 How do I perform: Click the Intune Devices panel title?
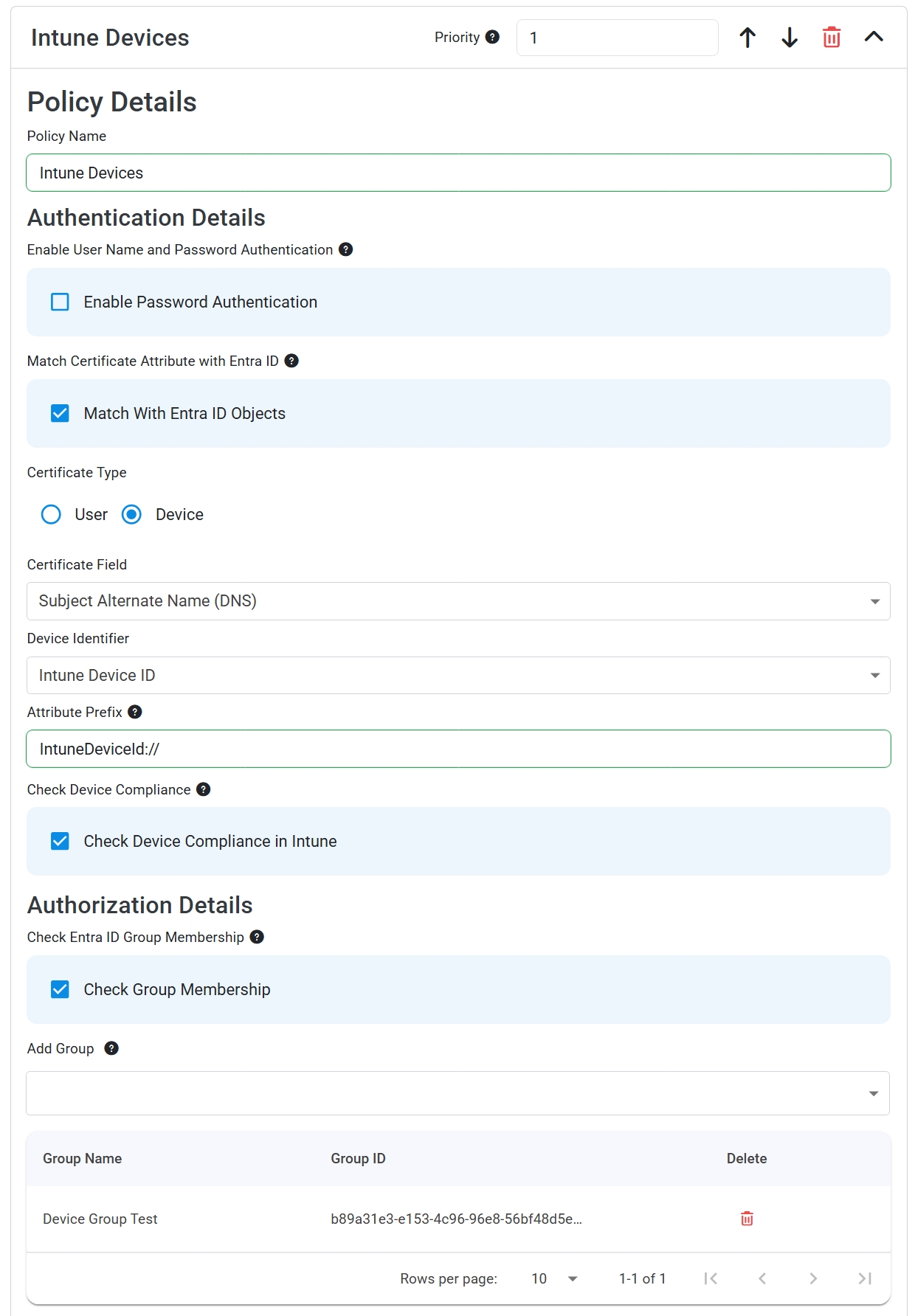[110, 38]
